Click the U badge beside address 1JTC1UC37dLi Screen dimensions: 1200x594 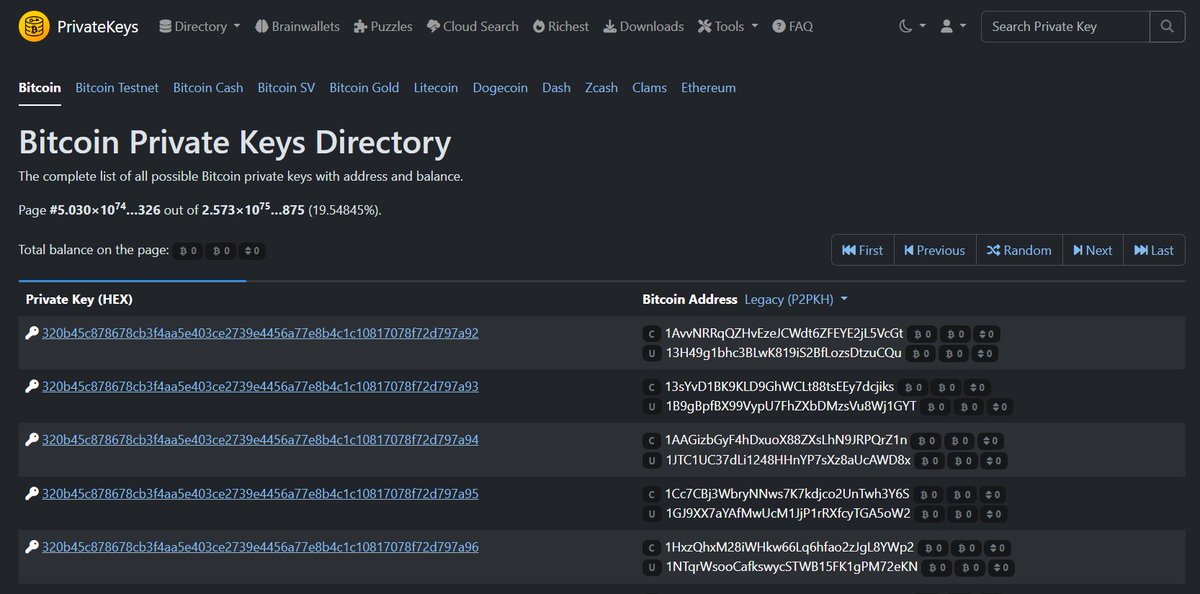click(652, 460)
